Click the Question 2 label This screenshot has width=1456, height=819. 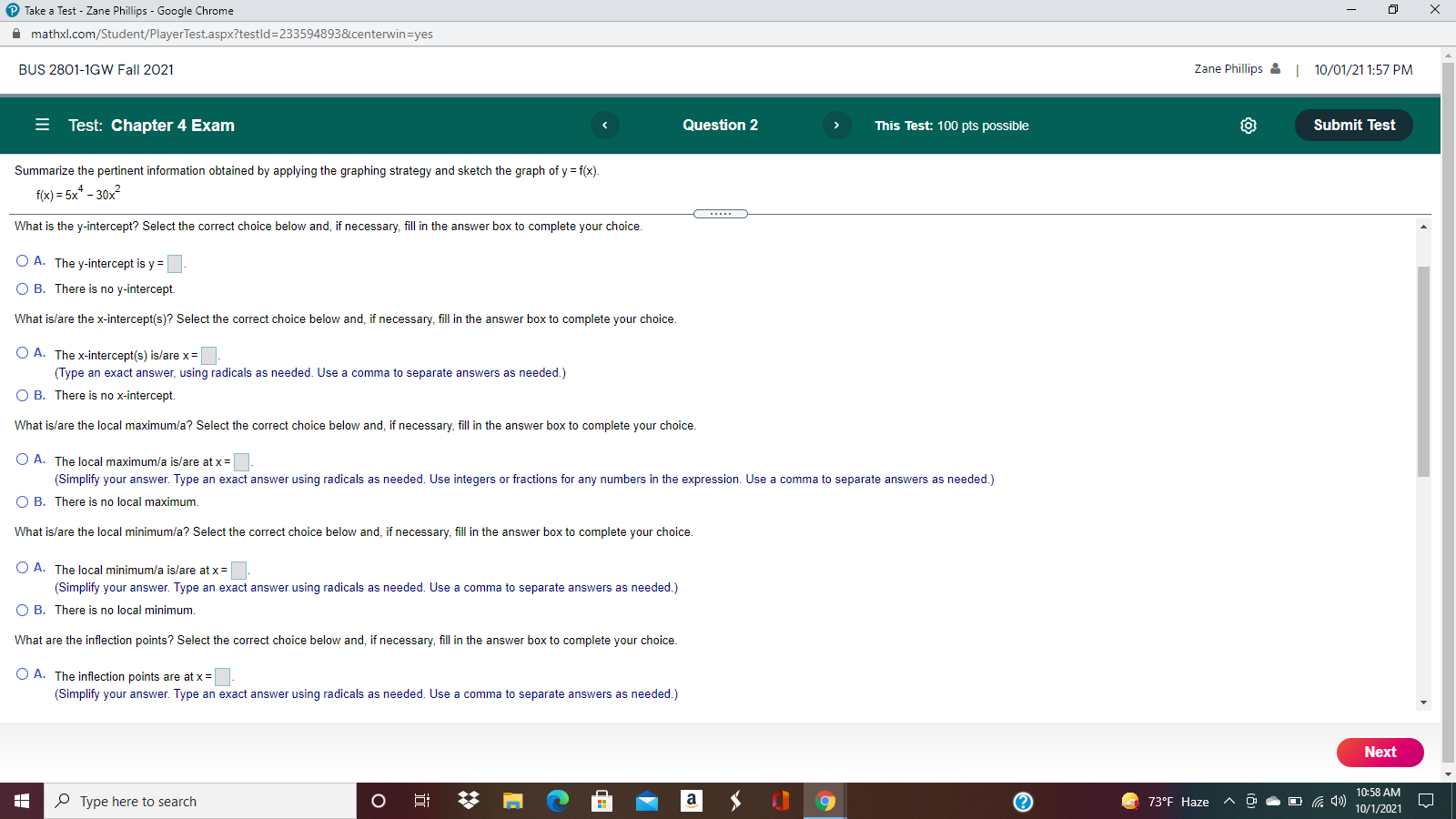720,126
